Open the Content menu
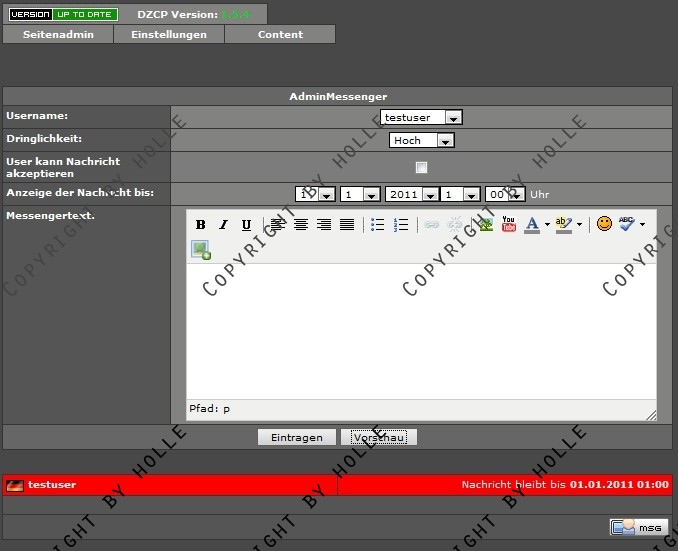 pos(280,34)
